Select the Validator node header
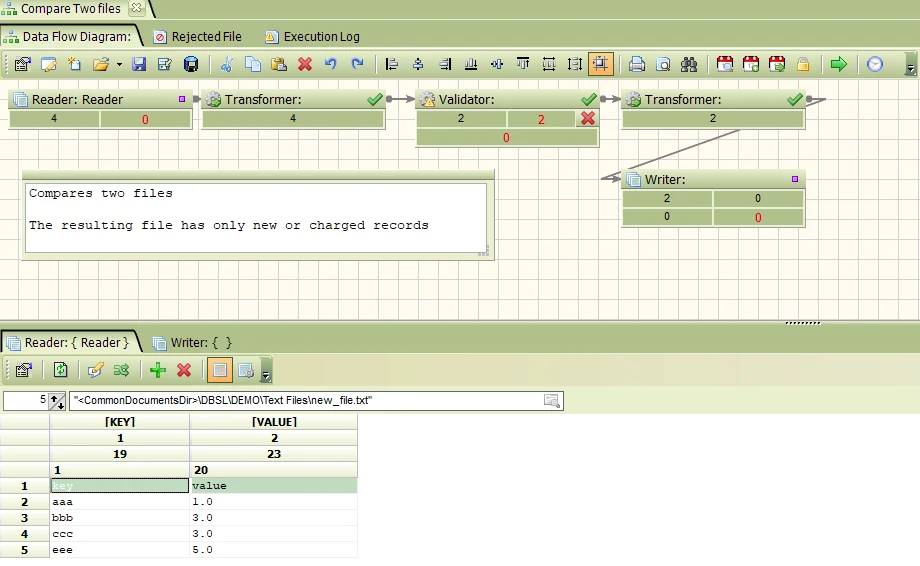This screenshot has height=566, width=920. click(x=507, y=99)
